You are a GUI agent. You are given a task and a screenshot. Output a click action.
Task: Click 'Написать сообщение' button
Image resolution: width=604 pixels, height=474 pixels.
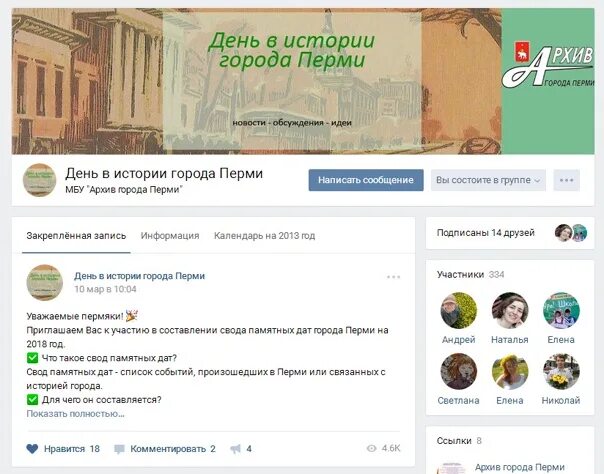coord(366,180)
